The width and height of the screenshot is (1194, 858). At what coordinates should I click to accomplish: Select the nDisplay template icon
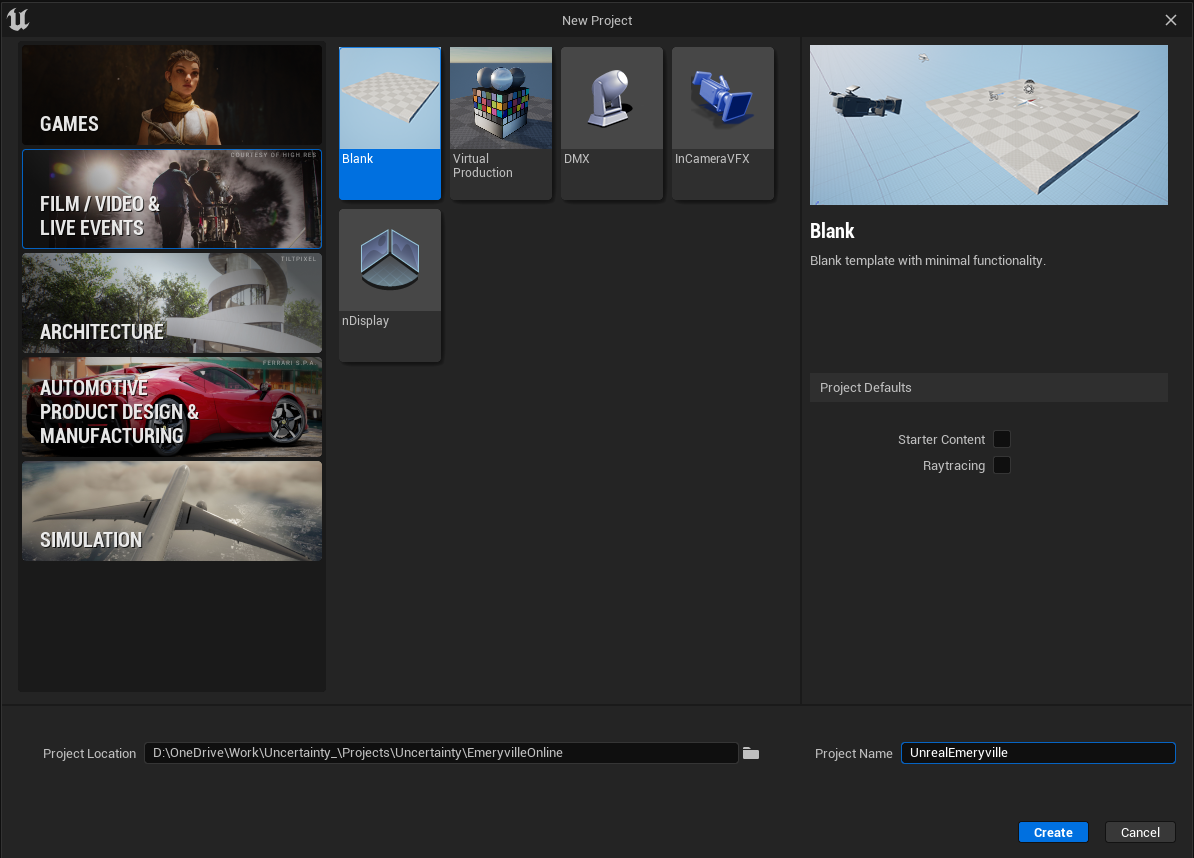pos(390,261)
